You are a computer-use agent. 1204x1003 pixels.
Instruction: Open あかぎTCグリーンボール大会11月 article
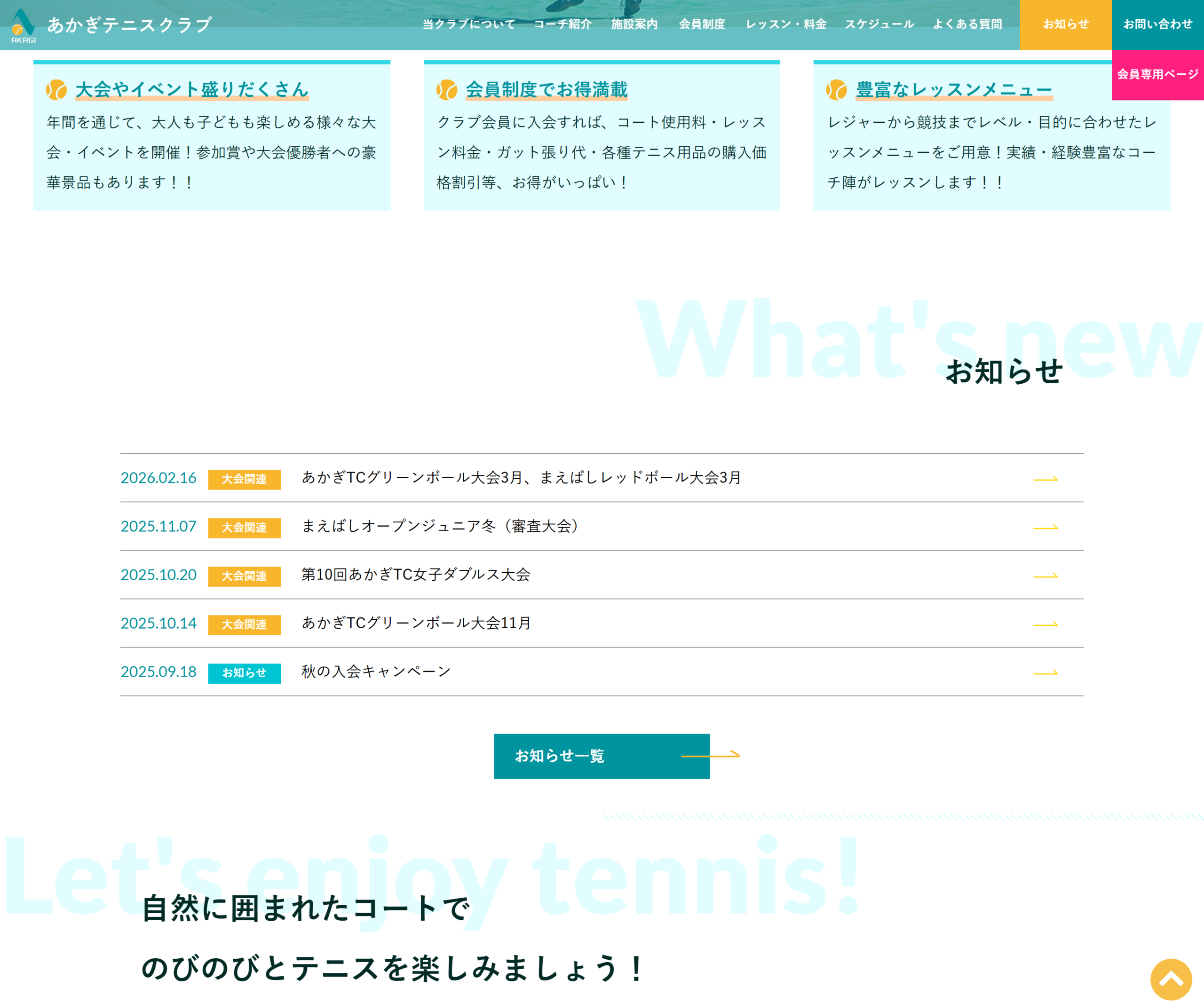coord(416,623)
